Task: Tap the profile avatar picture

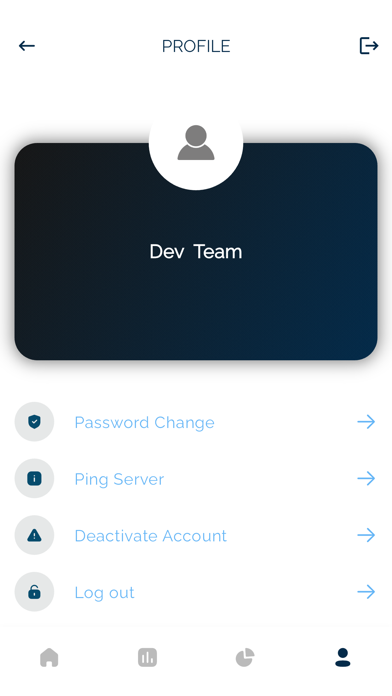Action: 196,143
